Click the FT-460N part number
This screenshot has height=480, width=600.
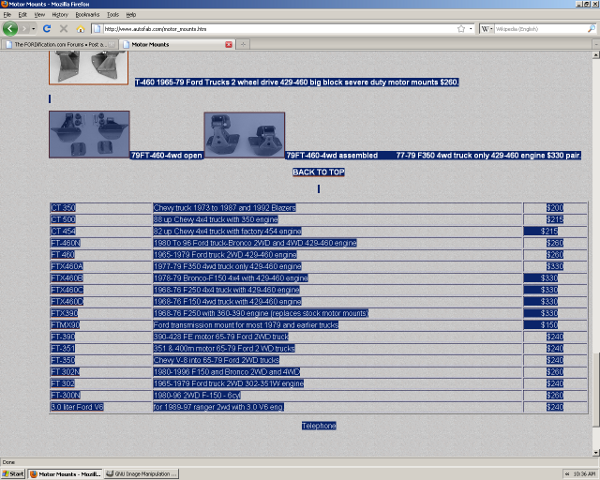[65, 243]
